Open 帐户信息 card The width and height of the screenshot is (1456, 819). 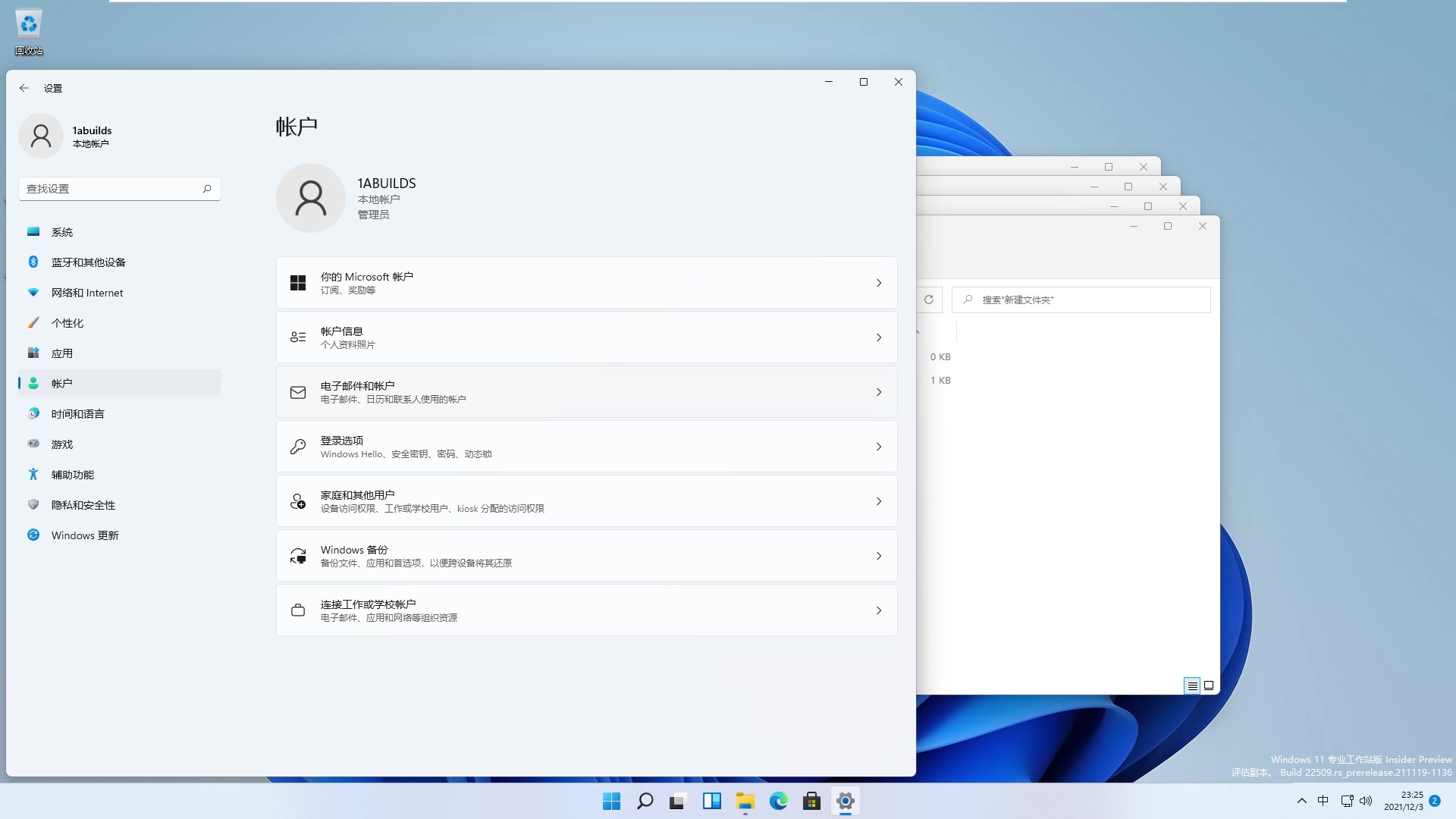(x=587, y=337)
